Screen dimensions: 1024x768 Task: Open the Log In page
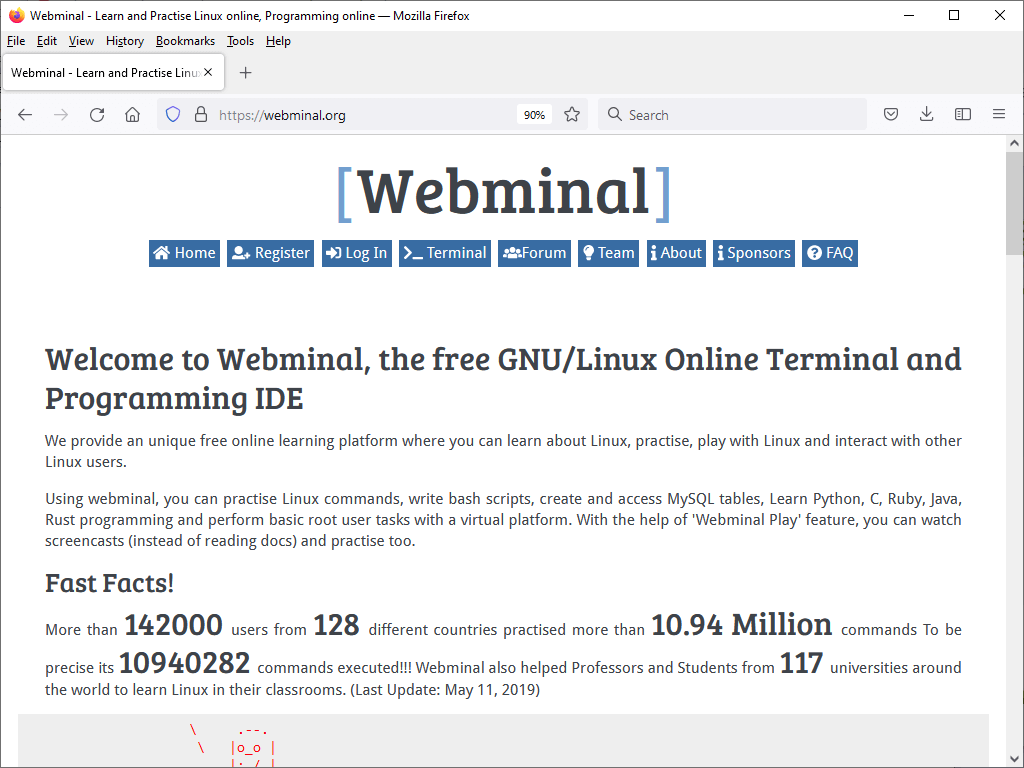point(357,253)
